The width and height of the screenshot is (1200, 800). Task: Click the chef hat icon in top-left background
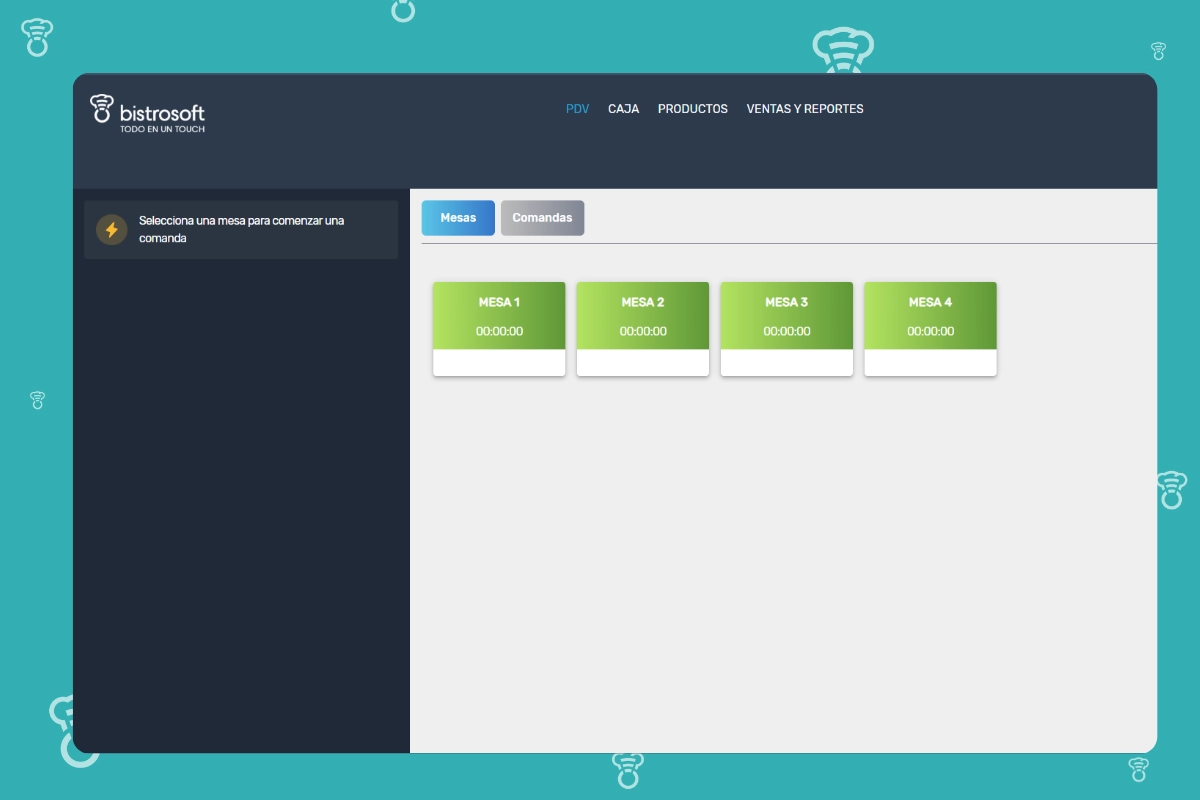tap(37, 37)
